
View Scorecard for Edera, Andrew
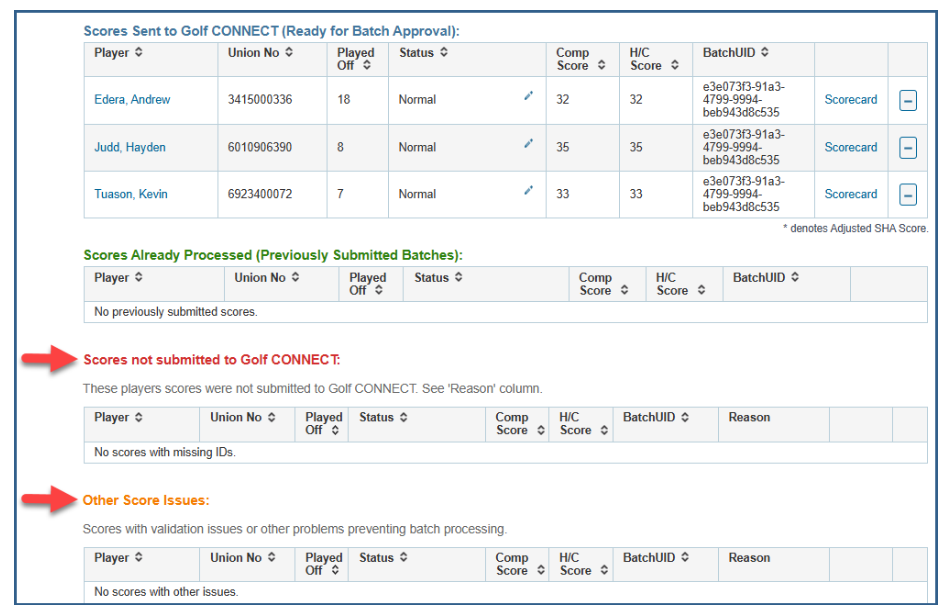(851, 100)
